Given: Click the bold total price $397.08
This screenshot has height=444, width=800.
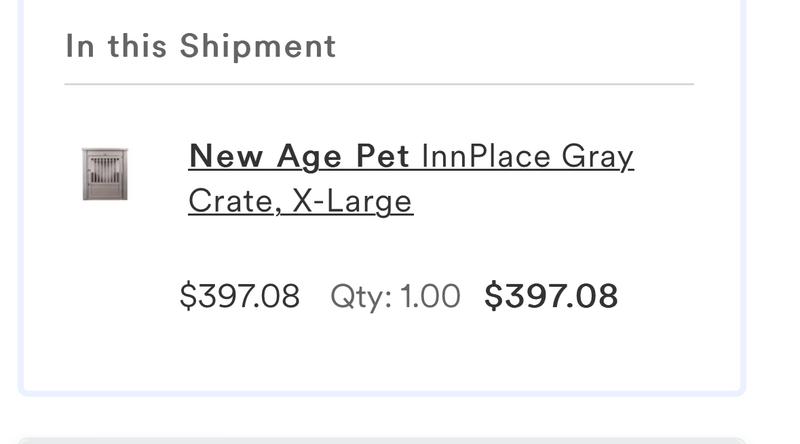Looking at the screenshot, I should pyautogui.click(x=551, y=296).
